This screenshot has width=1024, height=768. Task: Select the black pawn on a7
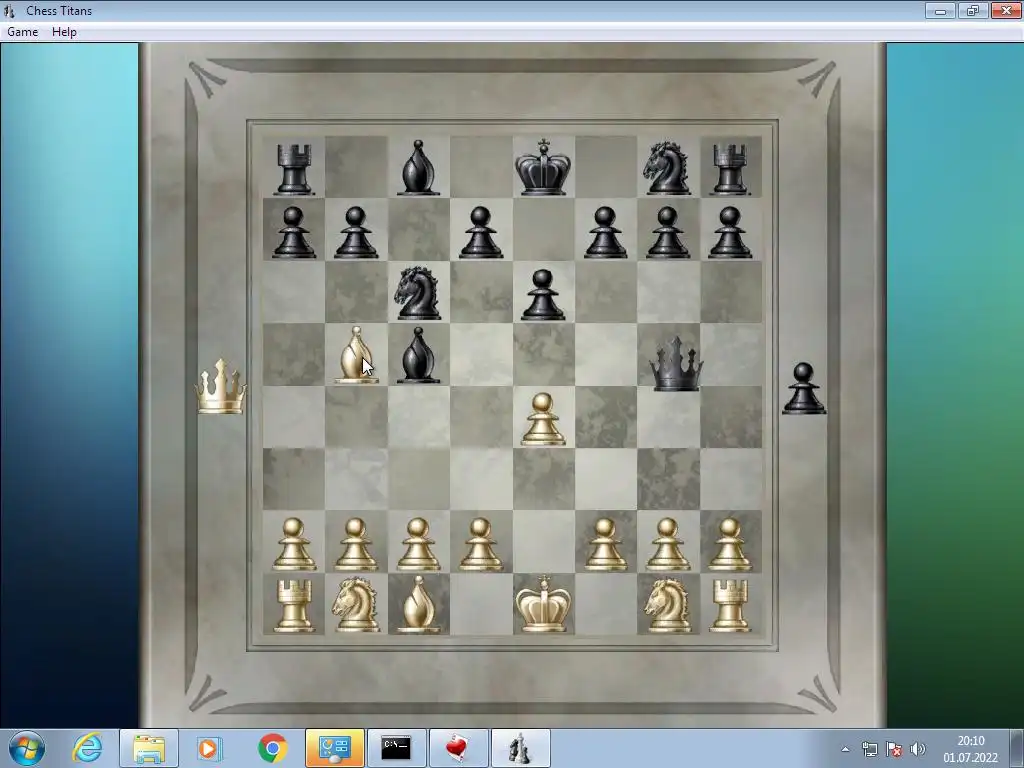[294, 232]
